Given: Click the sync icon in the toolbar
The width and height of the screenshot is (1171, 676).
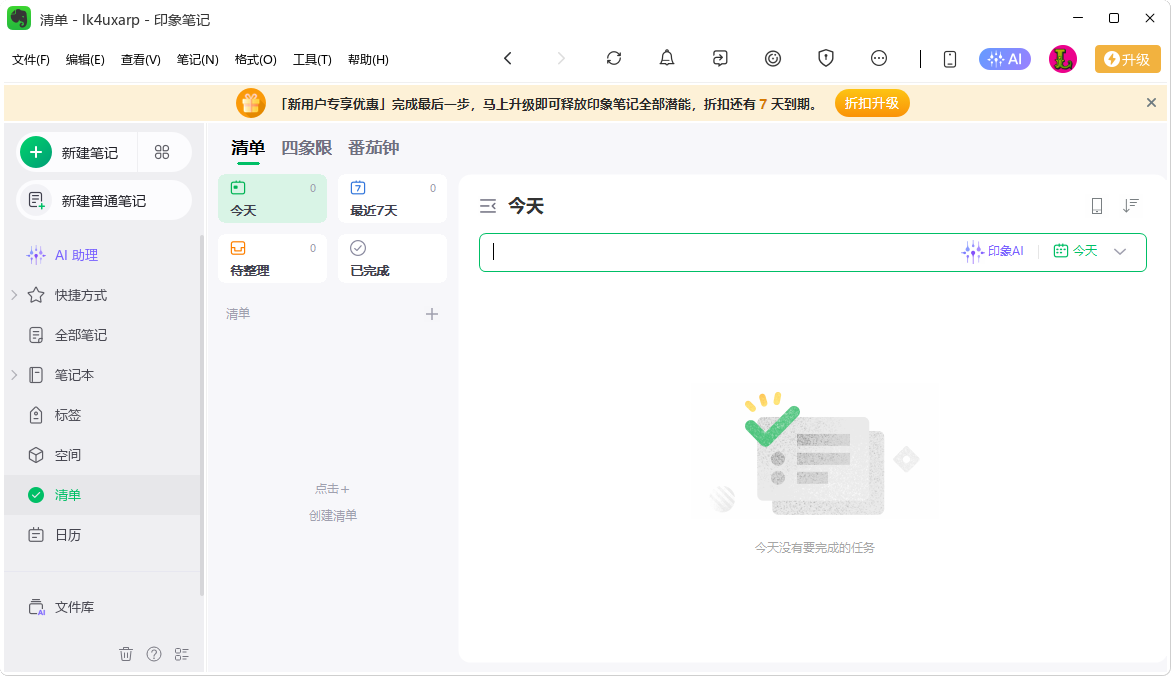Looking at the screenshot, I should click(613, 59).
